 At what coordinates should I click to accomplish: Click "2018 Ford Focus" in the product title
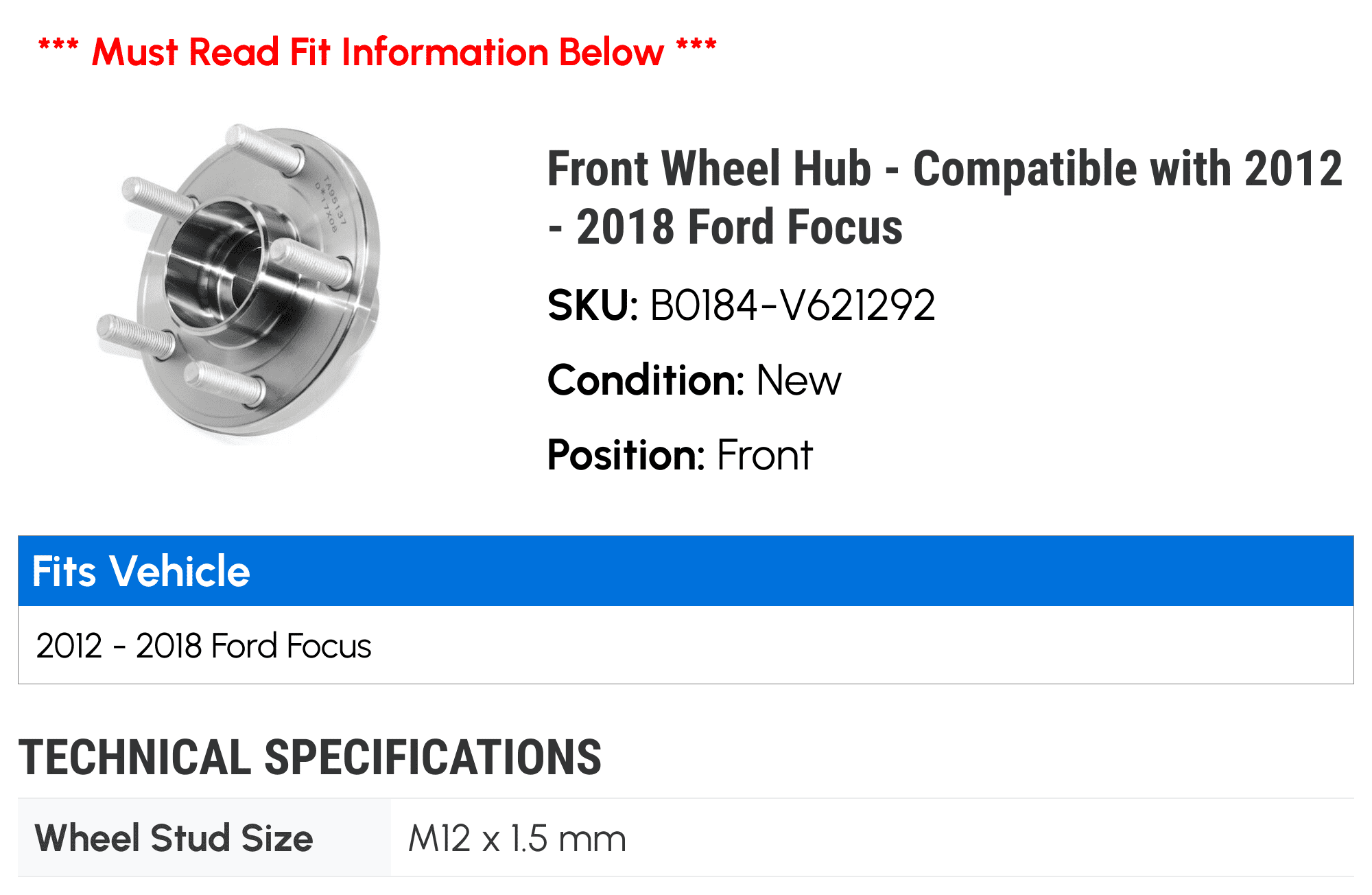[740, 227]
